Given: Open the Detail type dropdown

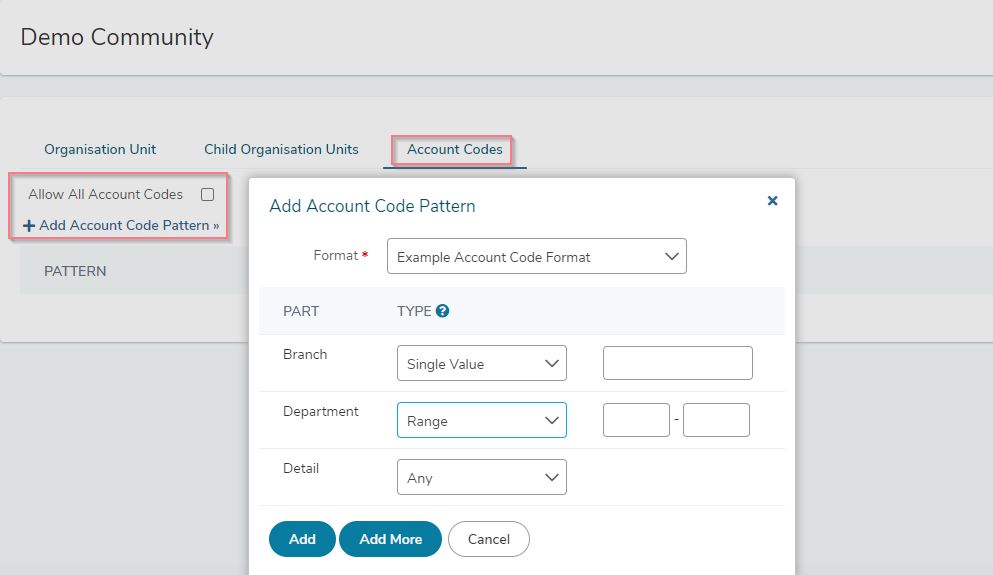Looking at the screenshot, I should (x=481, y=477).
